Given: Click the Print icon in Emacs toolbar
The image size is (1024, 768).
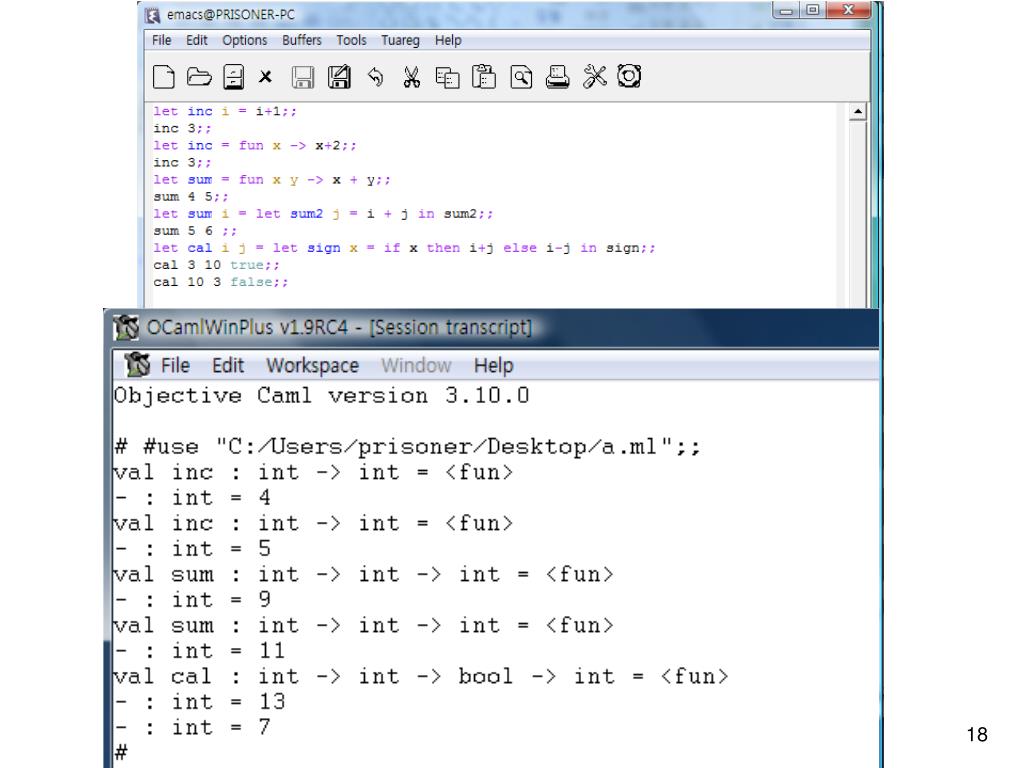Looking at the screenshot, I should pos(557,77).
